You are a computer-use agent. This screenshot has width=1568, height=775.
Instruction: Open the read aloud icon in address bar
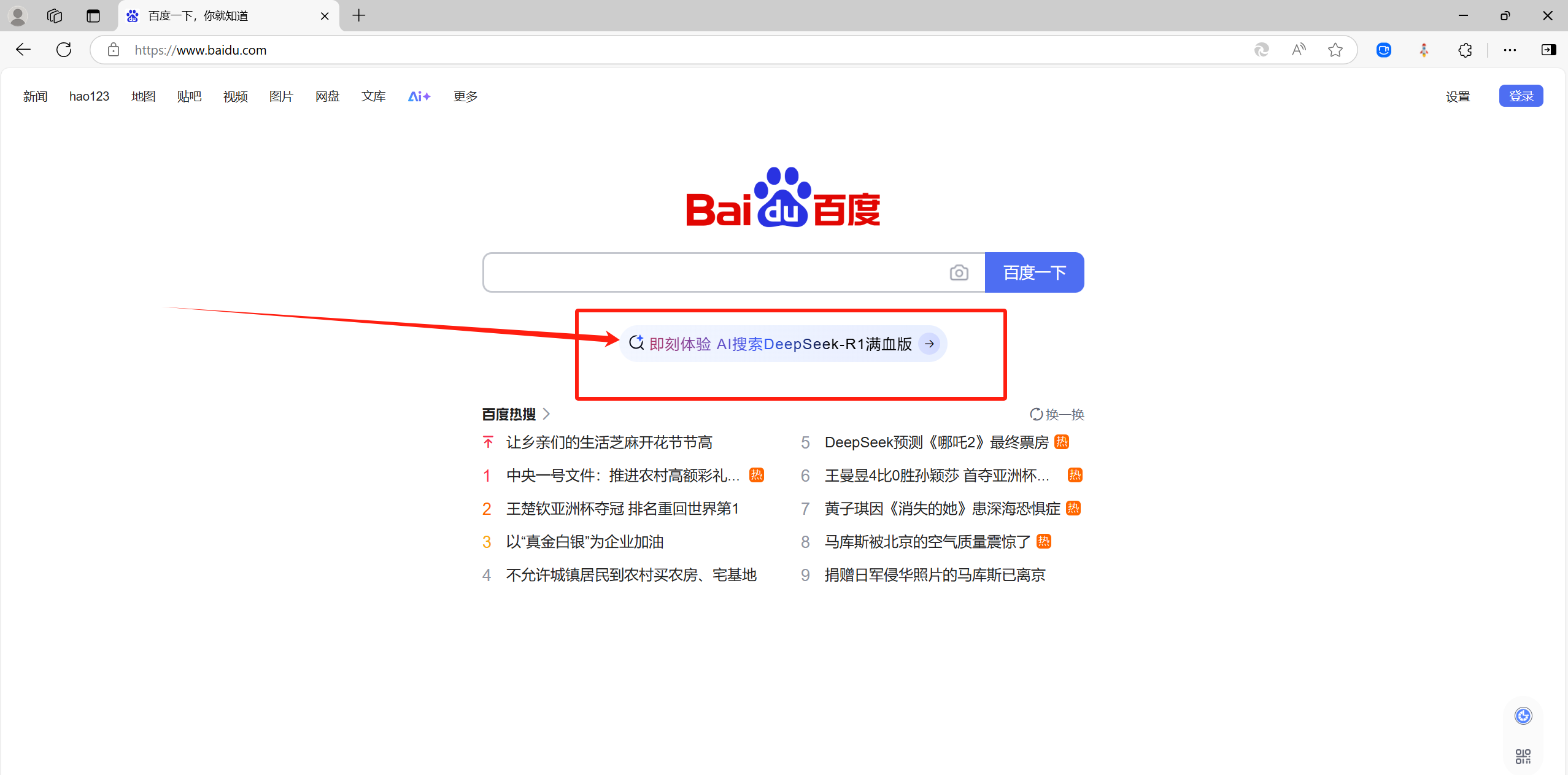tap(1298, 50)
